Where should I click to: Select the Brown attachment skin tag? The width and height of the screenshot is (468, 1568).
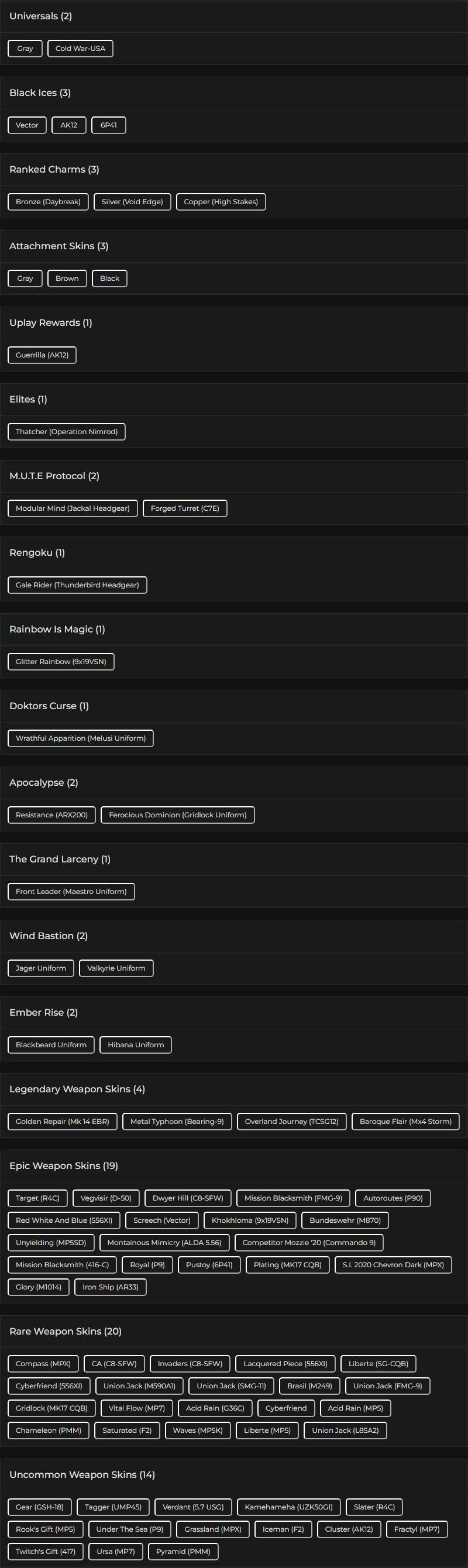coord(67,278)
